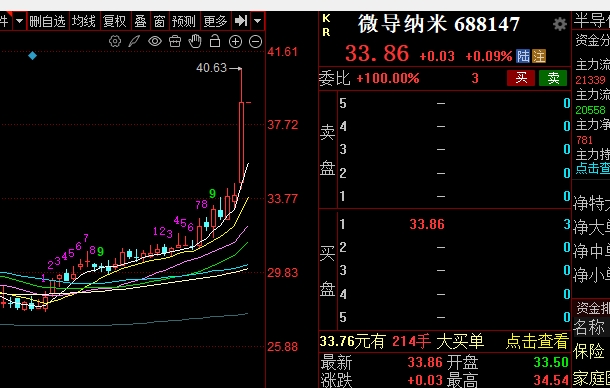Toggle 复权 price adjustment

(114, 21)
